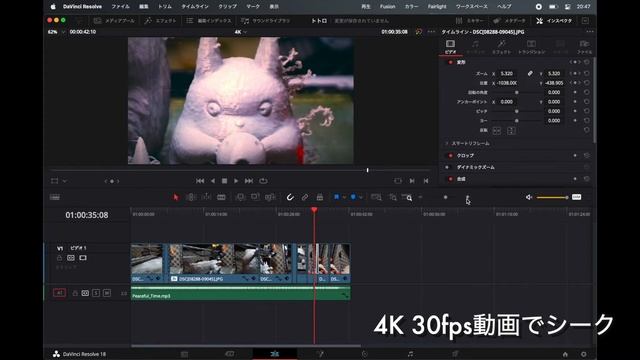Toggle linked selection chain icon
Viewport: 640px width, 360px height.
[x=305, y=198]
